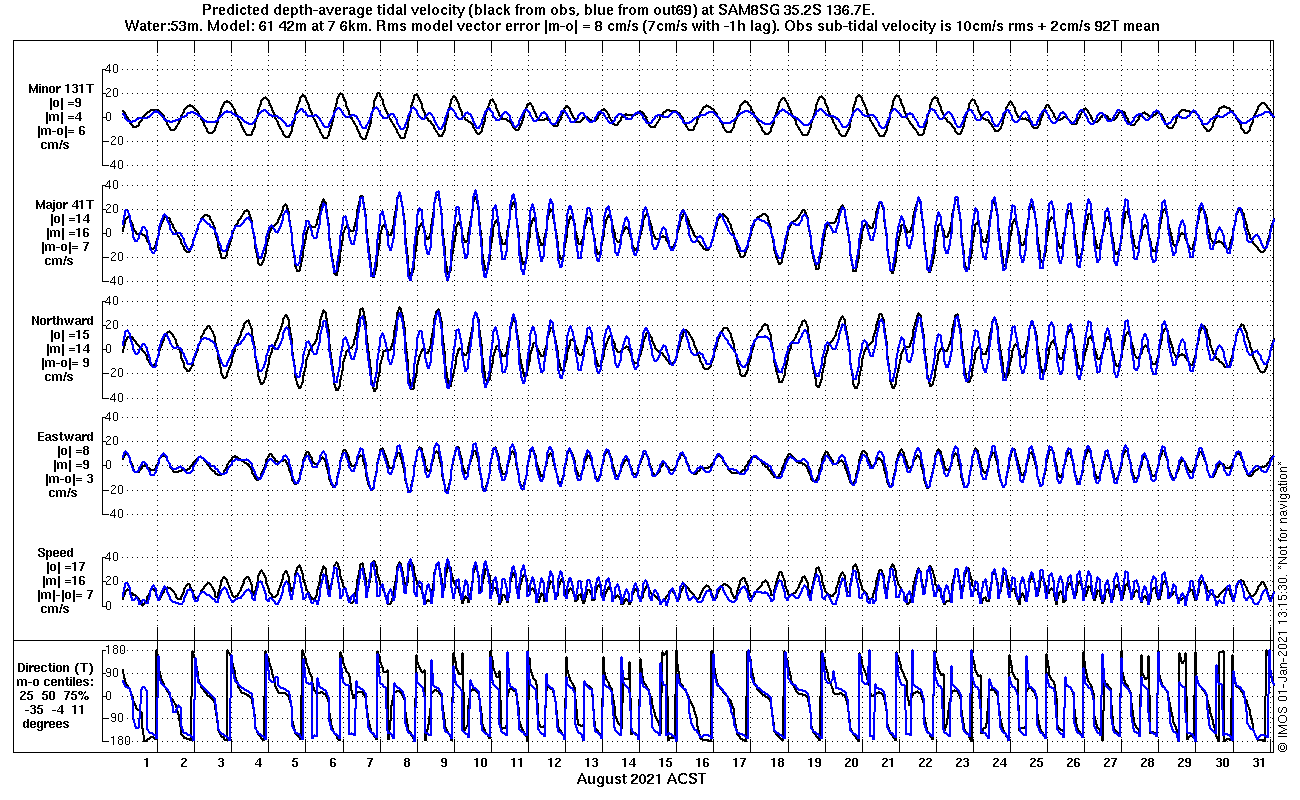Image resolution: width=1300 pixels, height=800 pixels.
Task: Click the '20' tick of the Speed panel axis
Action: [112, 581]
